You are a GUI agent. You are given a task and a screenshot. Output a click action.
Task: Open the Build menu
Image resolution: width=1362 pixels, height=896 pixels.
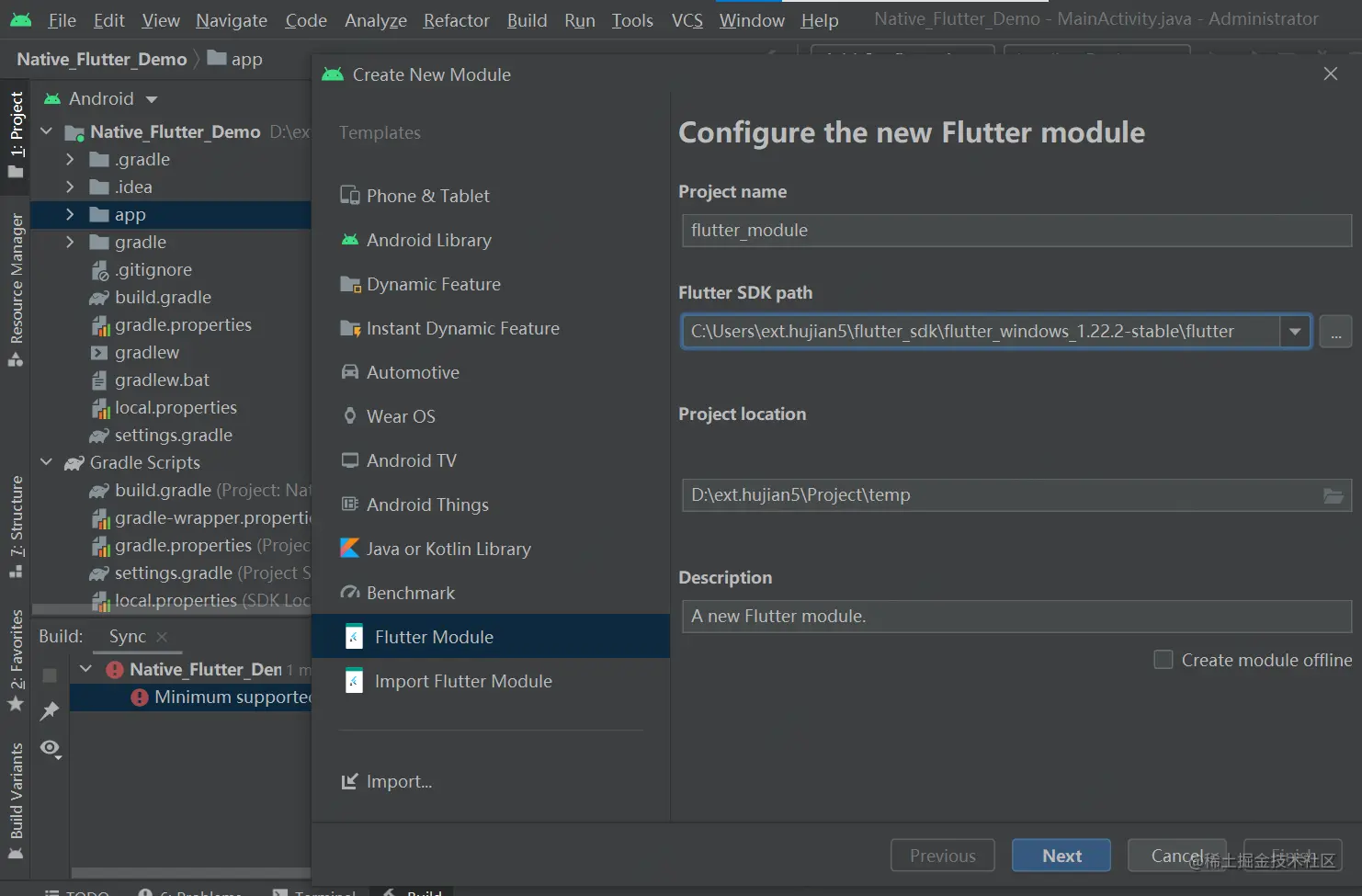pyautogui.click(x=527, y=20)
